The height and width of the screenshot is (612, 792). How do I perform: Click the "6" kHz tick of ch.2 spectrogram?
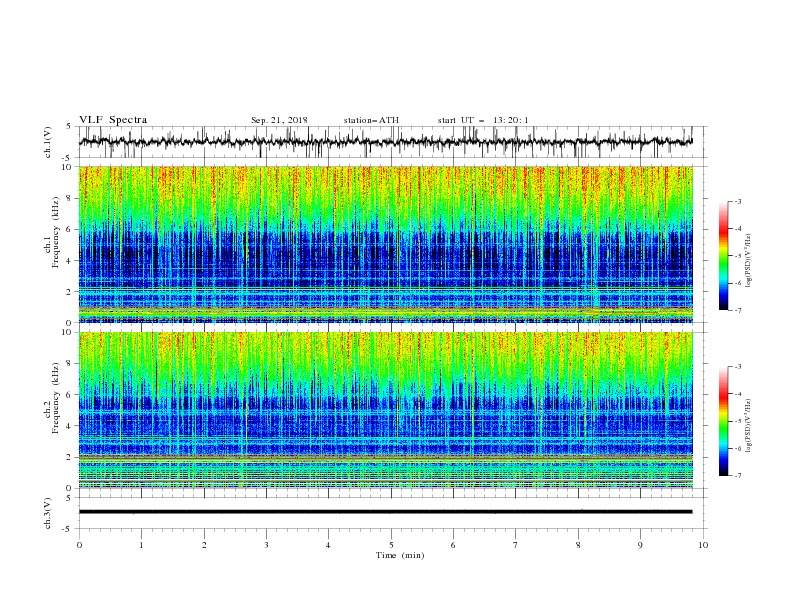69,395
